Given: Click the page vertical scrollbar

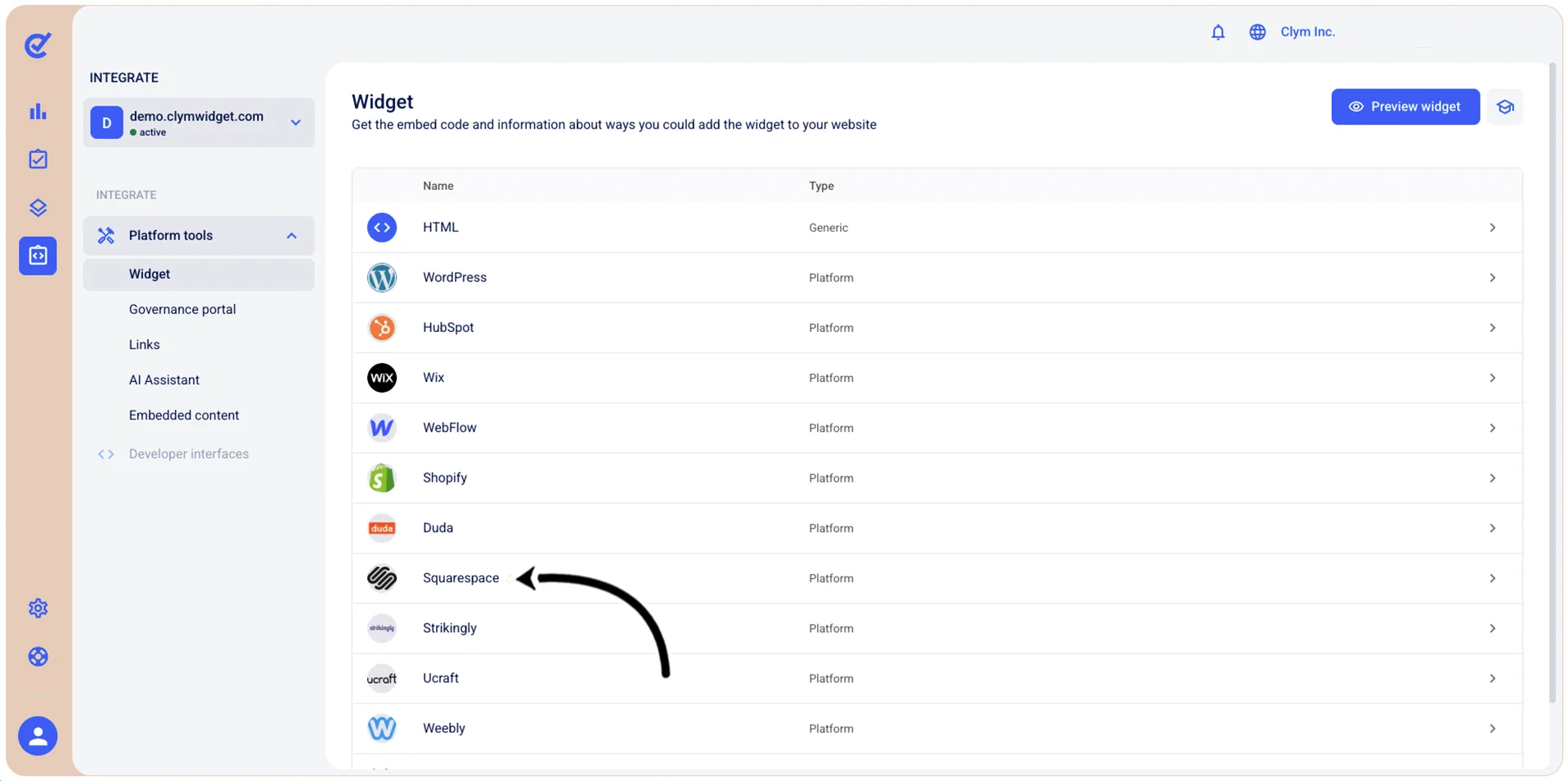Looking at the screenshot, I should click(x=1552, y=383).
